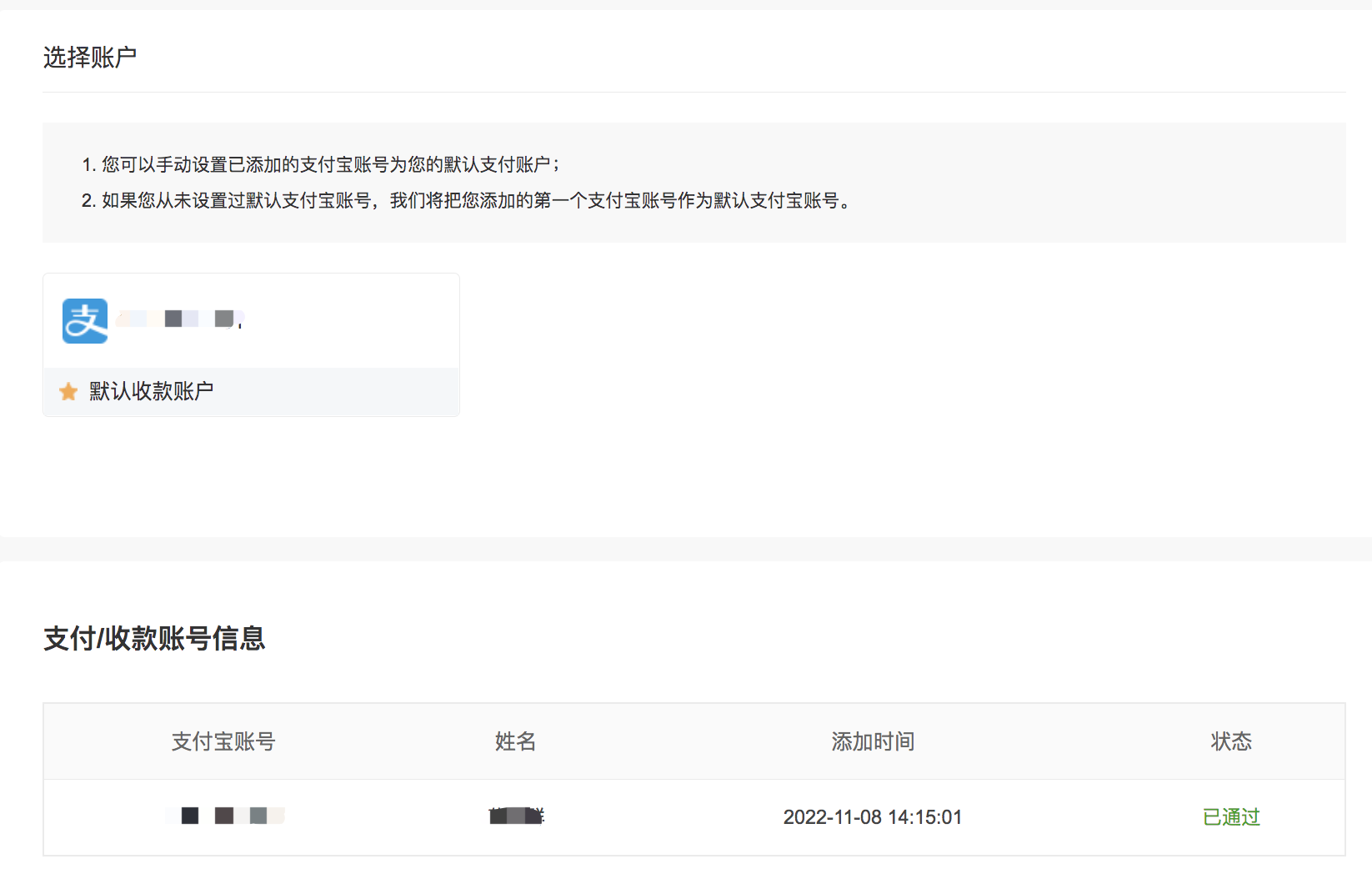Viewport: 1372px width, 879px height.
Task: Click the second instruction about 第一个支付宝账号
Action: (x=467, y=201)
